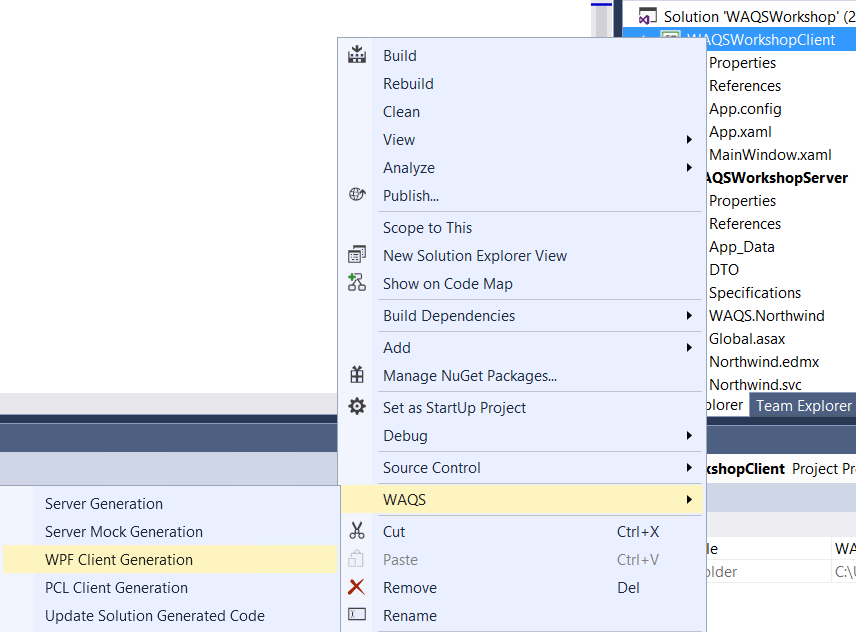Select the App_Data folder

point(742,247)
